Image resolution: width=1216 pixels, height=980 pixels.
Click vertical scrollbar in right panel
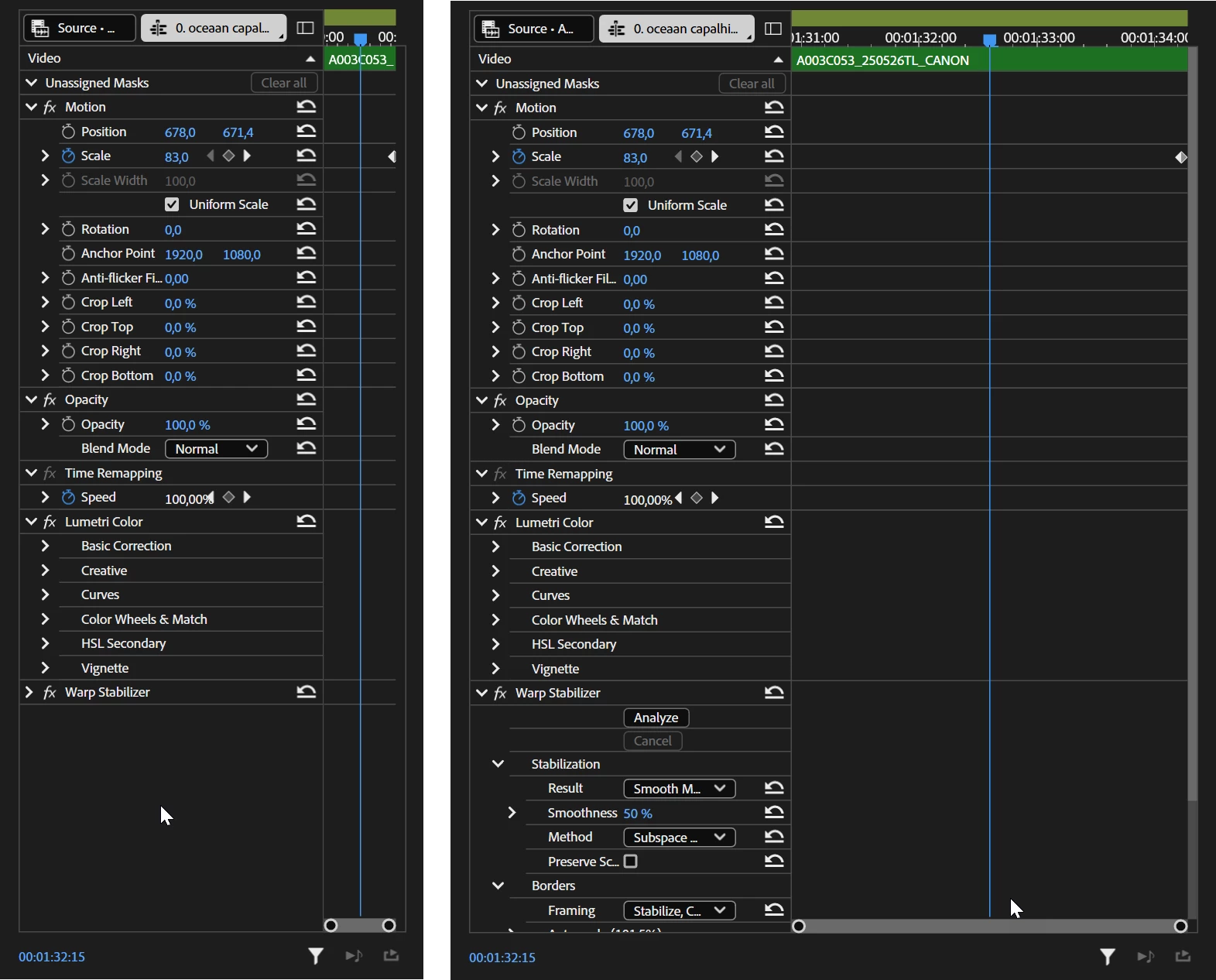click(1193, 425)
